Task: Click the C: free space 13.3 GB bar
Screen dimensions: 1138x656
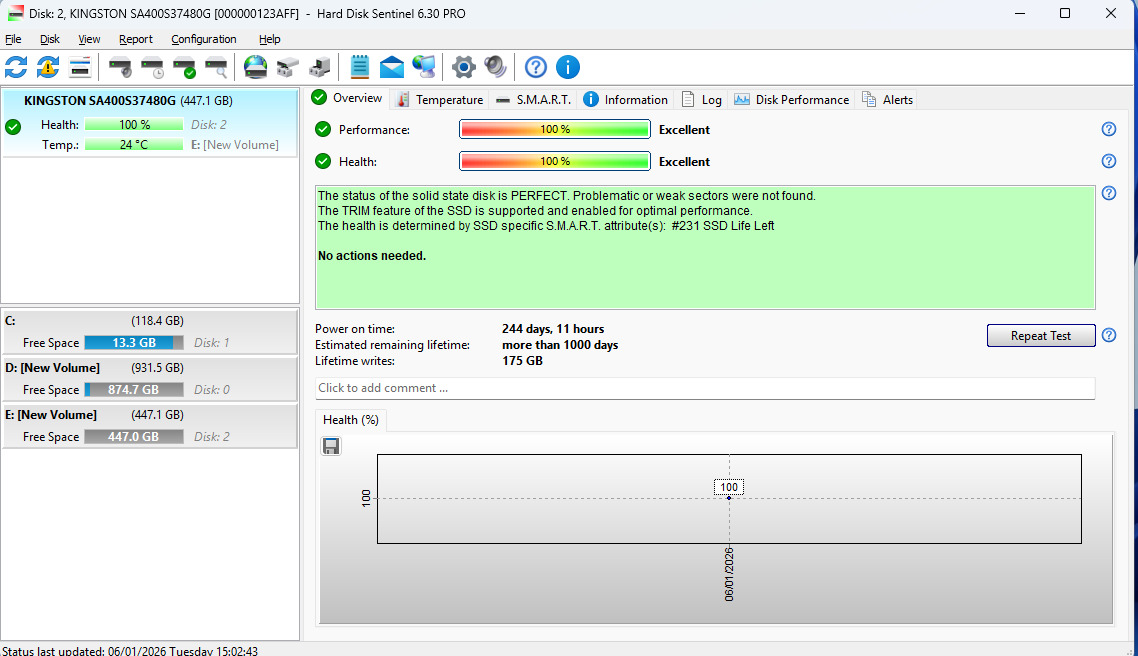Action: pyautogui.click(x=134, y=343)
